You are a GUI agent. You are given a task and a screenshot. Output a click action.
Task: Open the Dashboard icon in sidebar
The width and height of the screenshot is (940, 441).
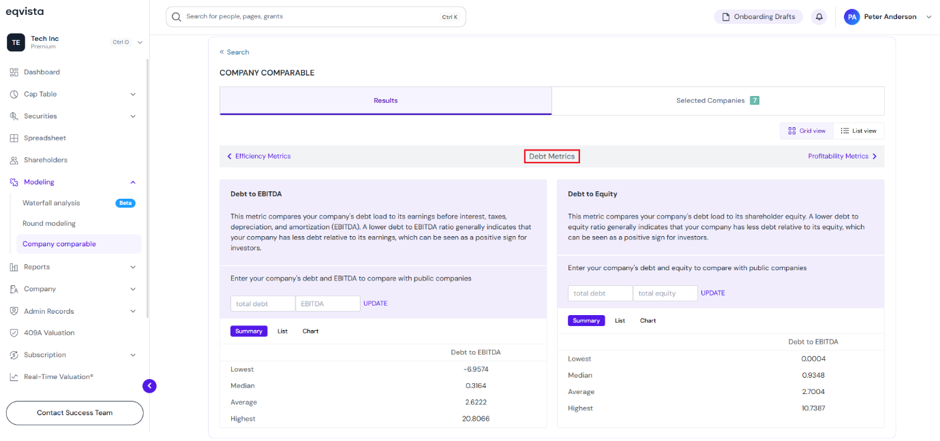(x=14, y=72)
